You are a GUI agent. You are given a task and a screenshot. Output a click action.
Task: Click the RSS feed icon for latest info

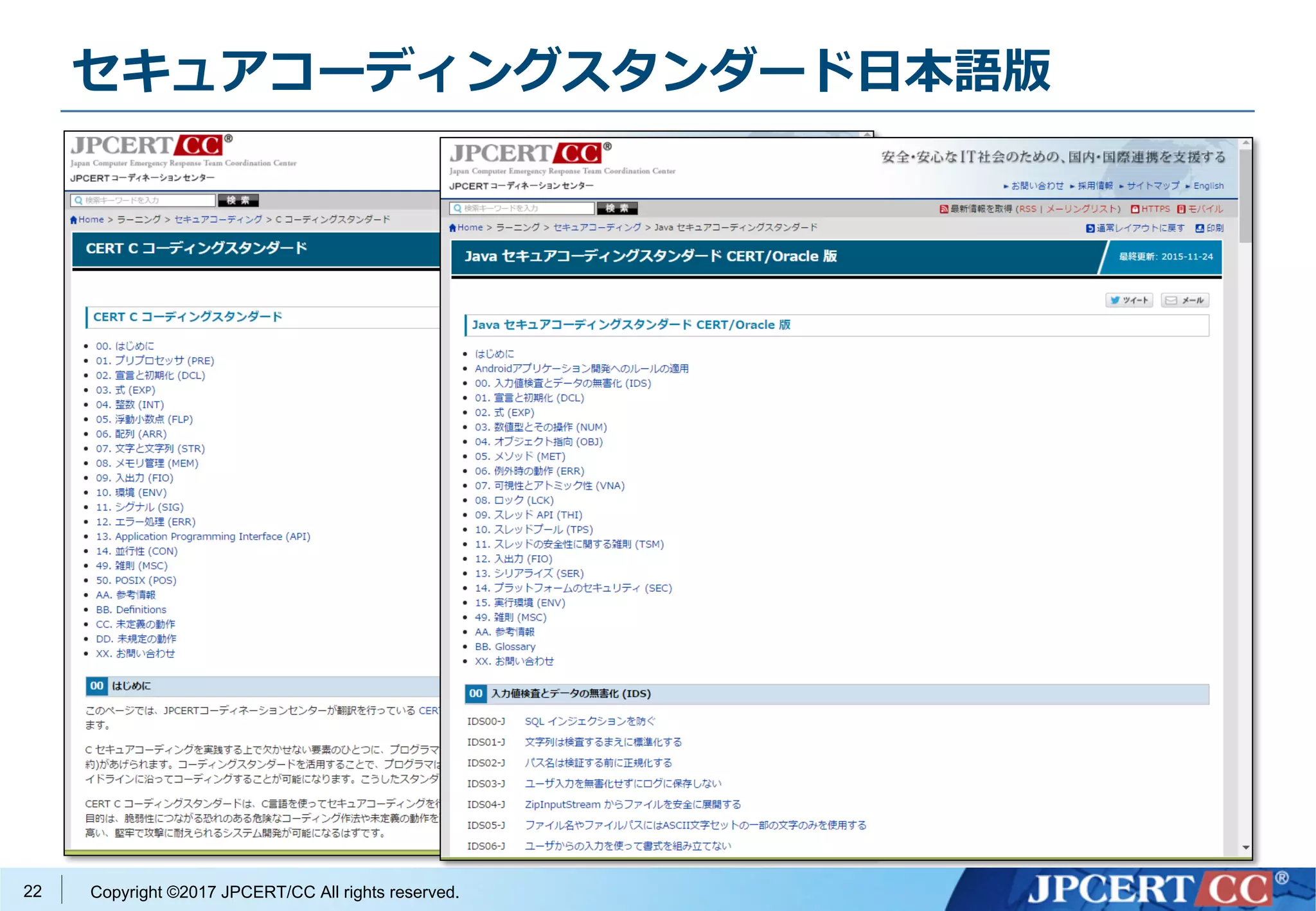coord(944,209)
